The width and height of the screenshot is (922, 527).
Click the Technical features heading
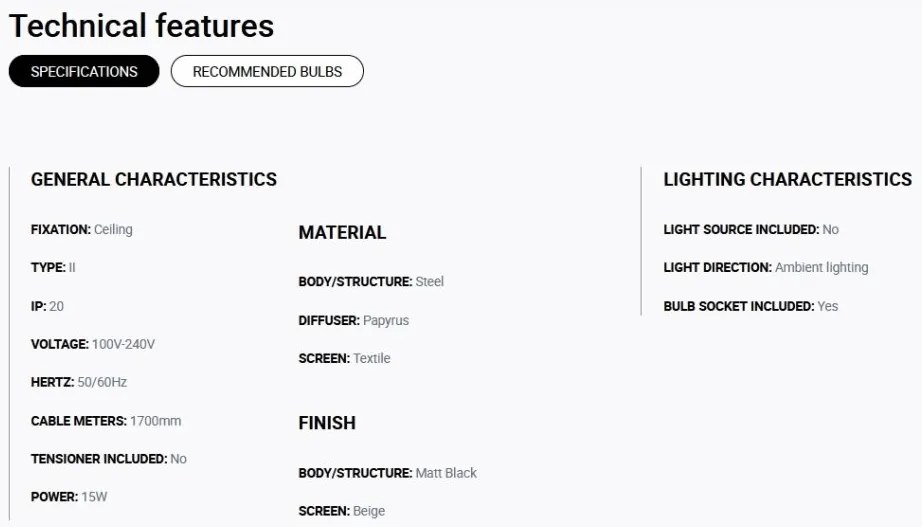tap(141, 26)
